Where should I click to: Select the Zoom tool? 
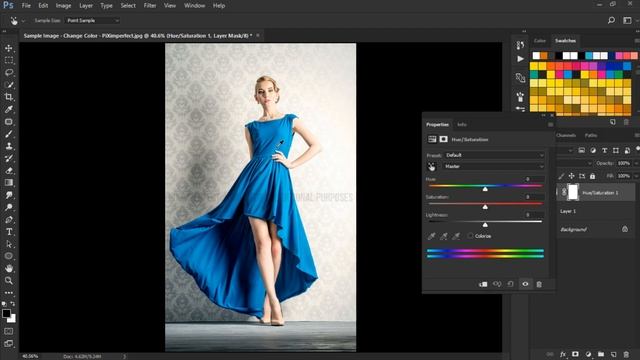pyautogui.click(x=9, y=281)
